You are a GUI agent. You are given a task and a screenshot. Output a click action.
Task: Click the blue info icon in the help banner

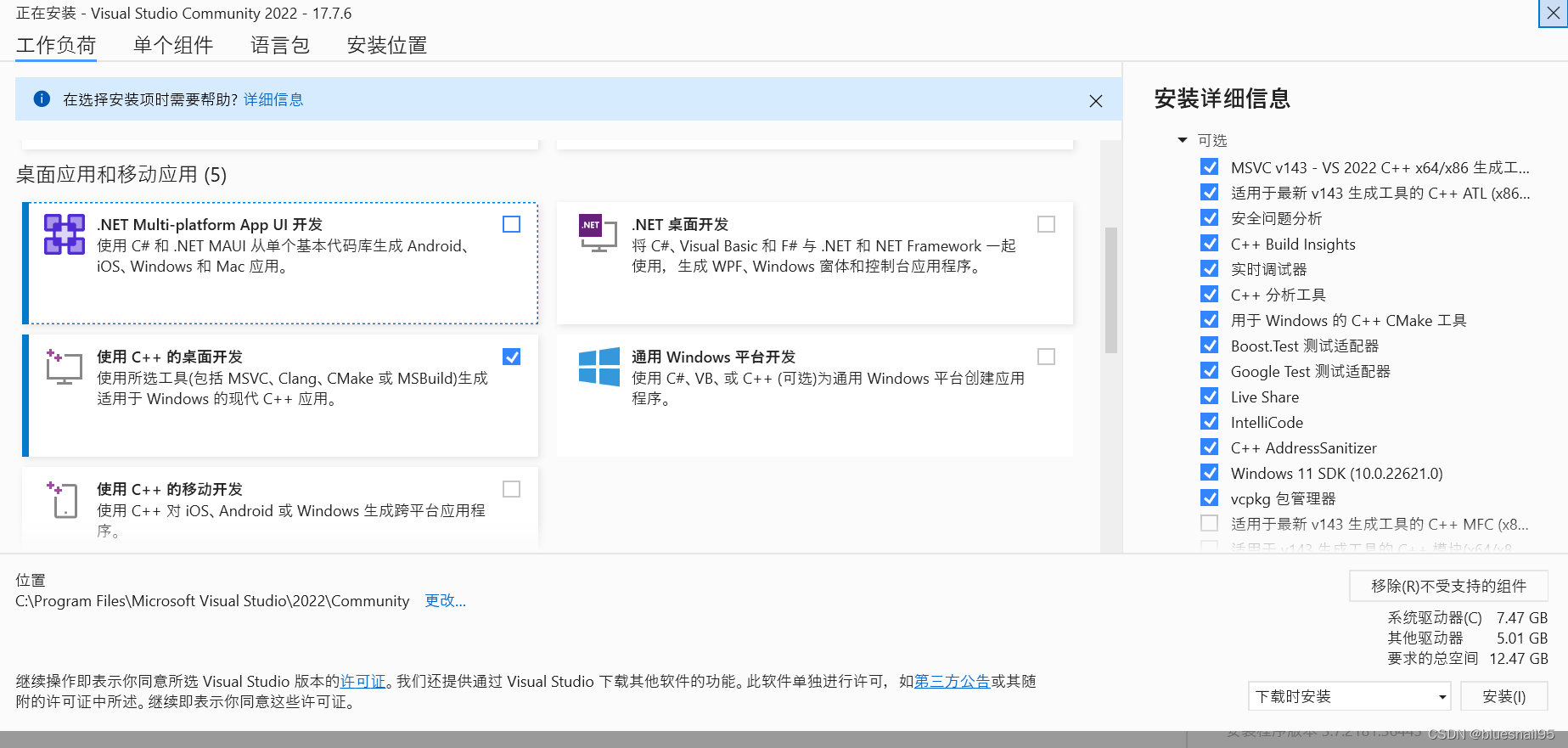pos(42,99)
